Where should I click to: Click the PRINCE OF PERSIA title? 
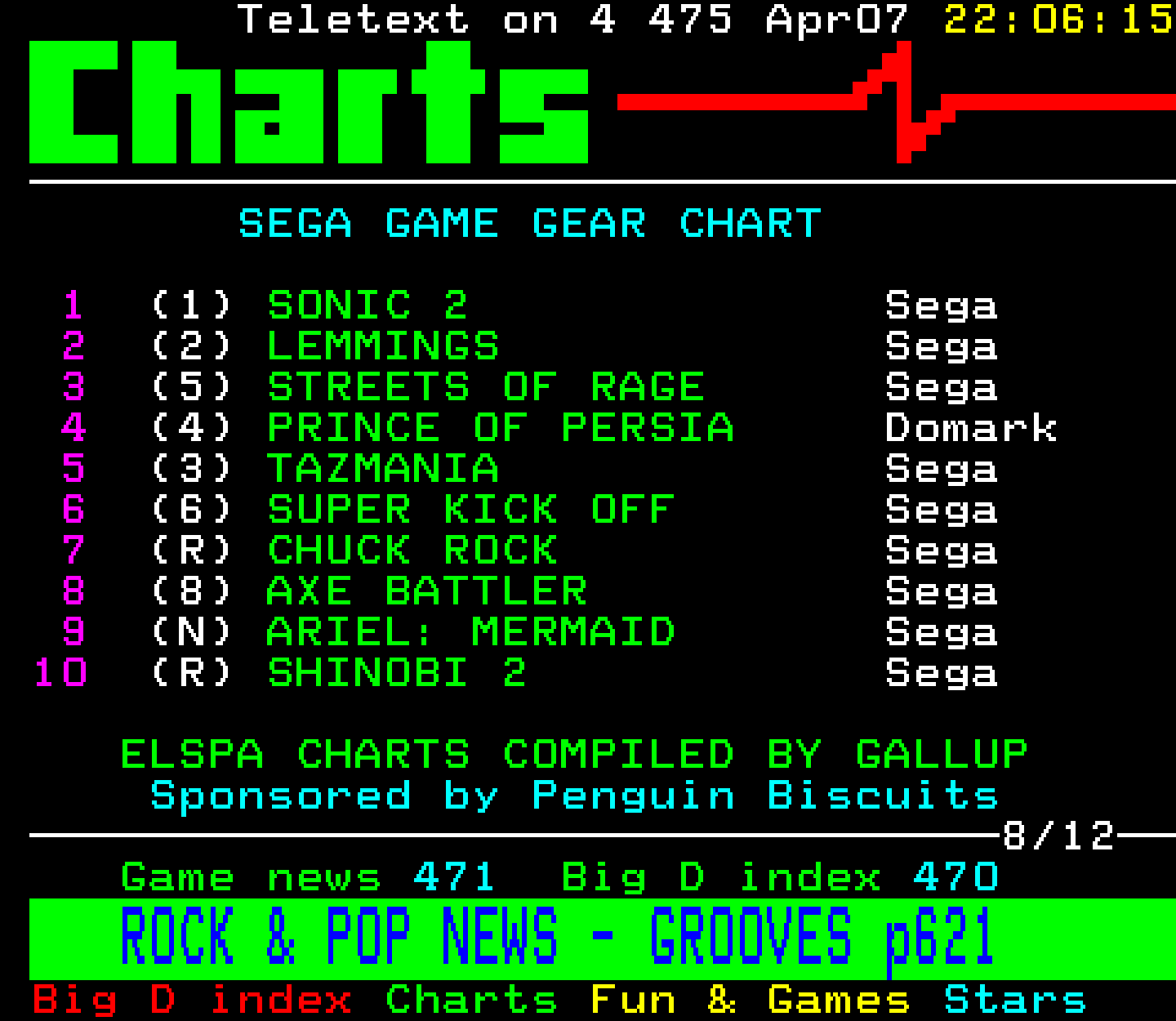[x=501, y=428]
